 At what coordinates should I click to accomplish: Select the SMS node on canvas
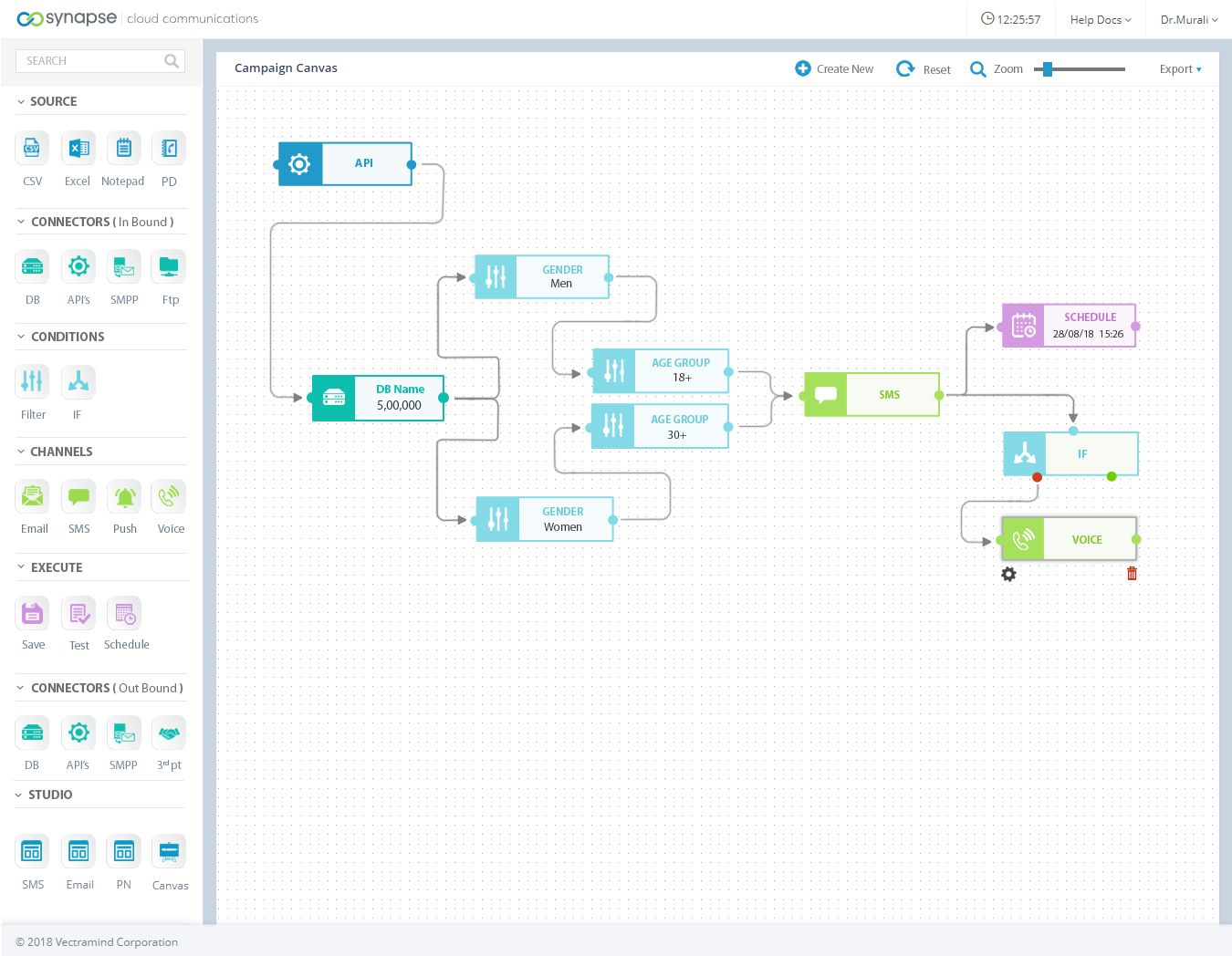872,395
